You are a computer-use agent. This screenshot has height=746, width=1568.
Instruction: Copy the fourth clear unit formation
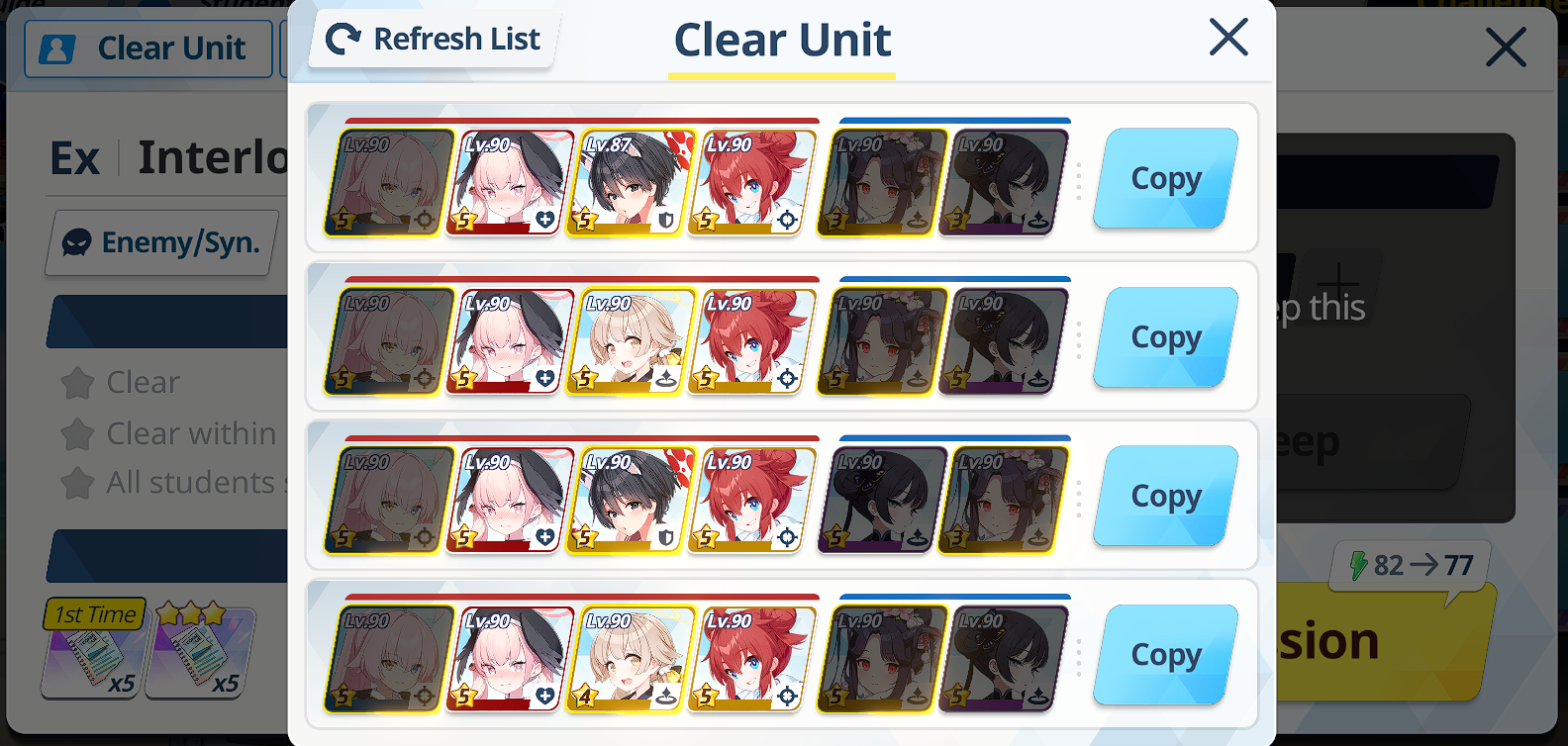(x=1166, y=655)
